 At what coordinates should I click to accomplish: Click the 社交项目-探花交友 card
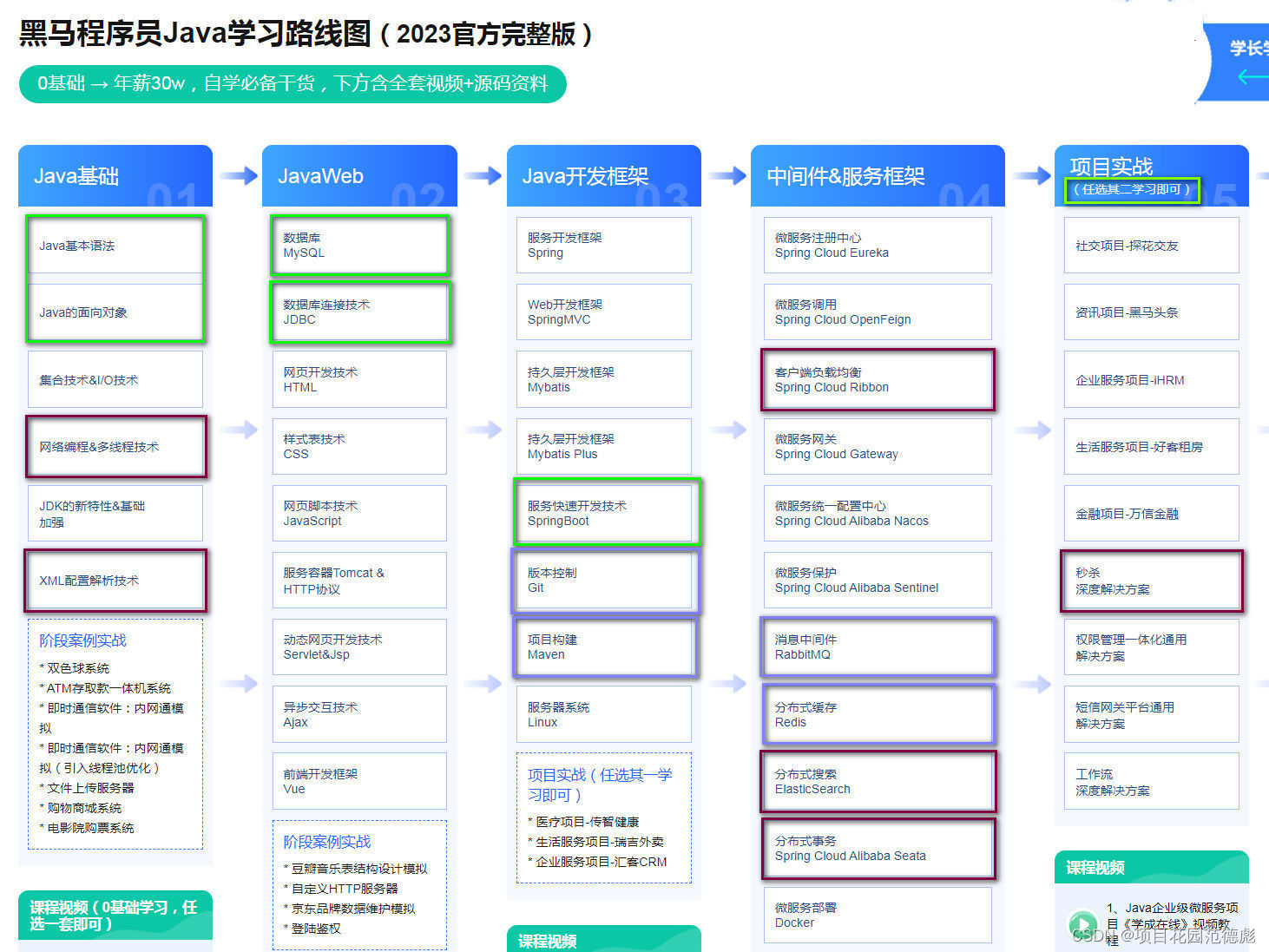click(x=1152, y=246)
